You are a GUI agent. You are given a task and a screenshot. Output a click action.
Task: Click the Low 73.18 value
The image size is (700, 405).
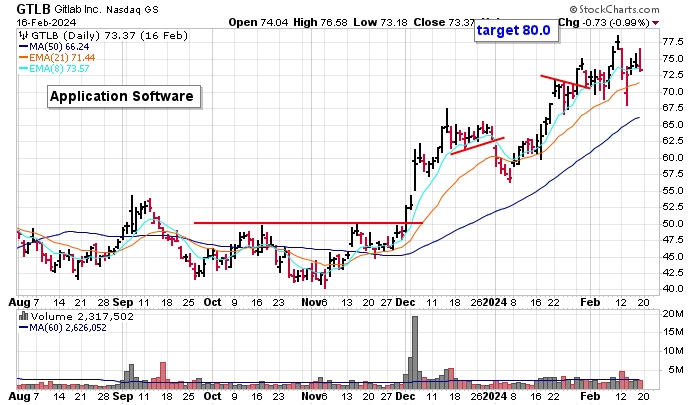(380, 22)
